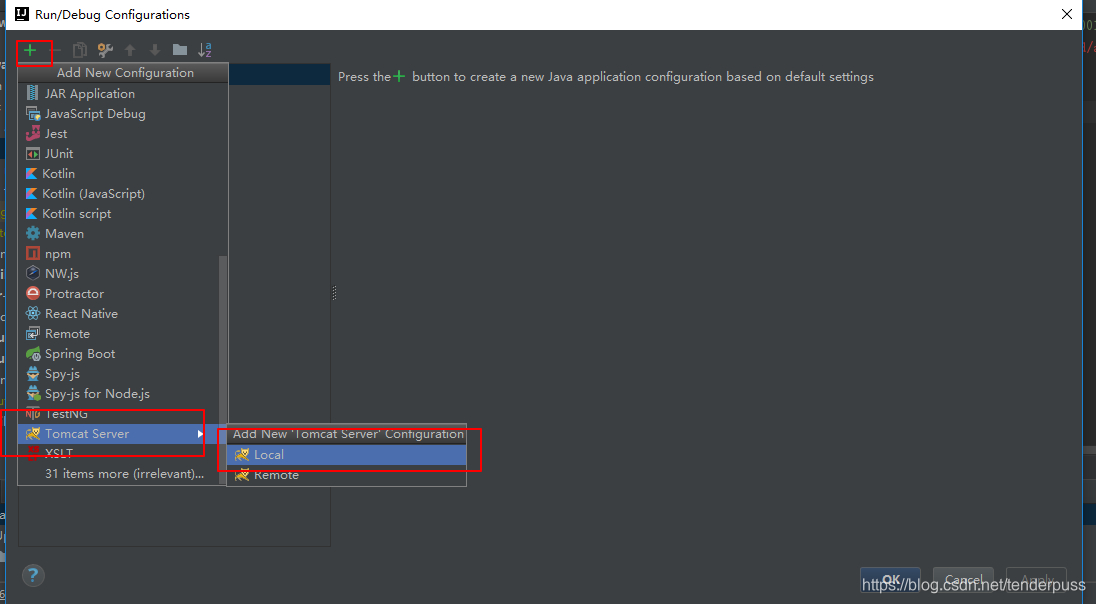Viewport: 1096px width, 604px height.
Task: Click the JAR Application icon
Action: coord(33,93)
